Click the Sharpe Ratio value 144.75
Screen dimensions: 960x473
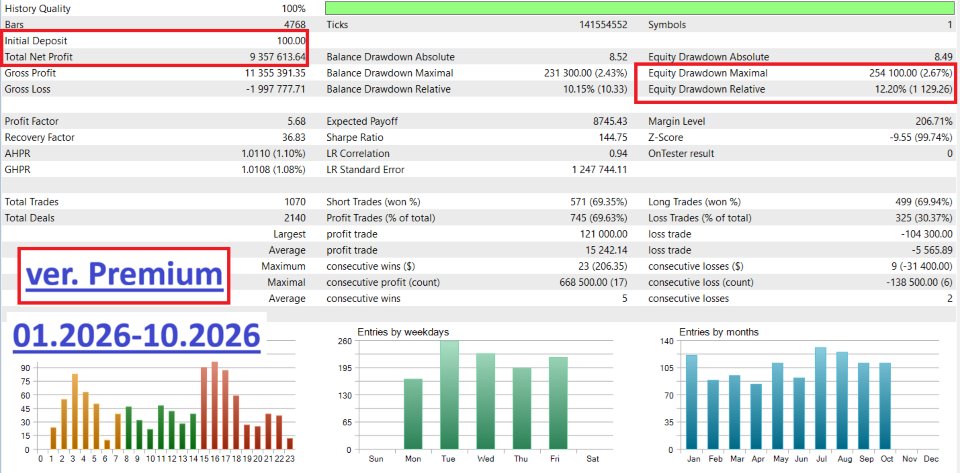(x=613, y=138)
